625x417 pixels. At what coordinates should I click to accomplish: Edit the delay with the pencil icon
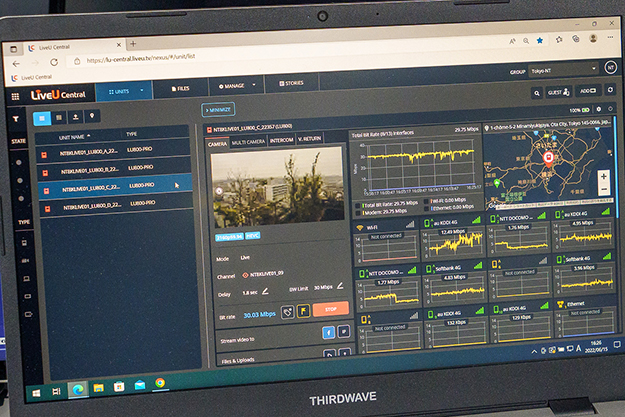(263, 291)
